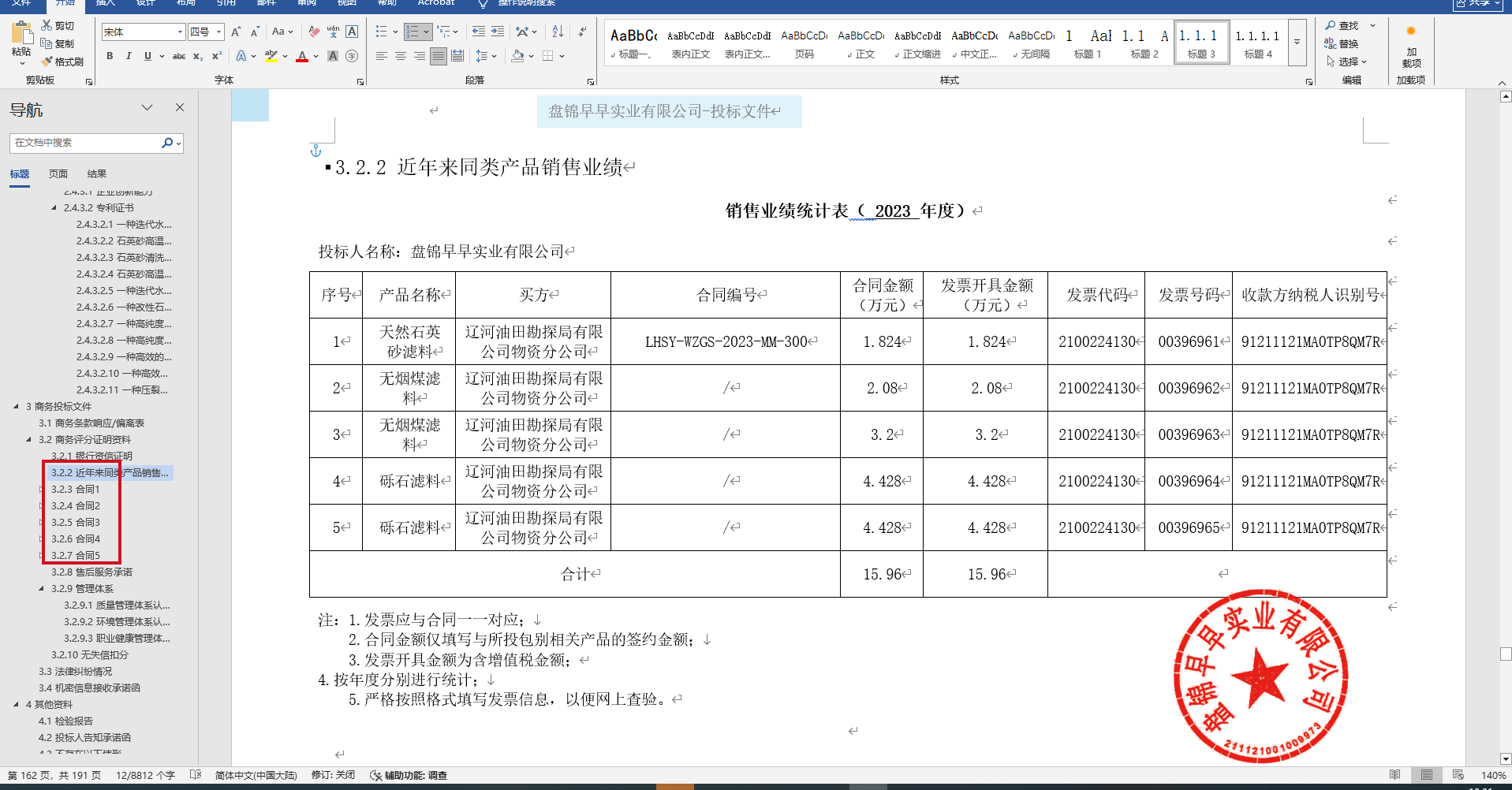Image resolution: width=1512 pixels, height=790 pixels.
Task: Apply the 无间隔 style
Action: (x=1031, y=42)
